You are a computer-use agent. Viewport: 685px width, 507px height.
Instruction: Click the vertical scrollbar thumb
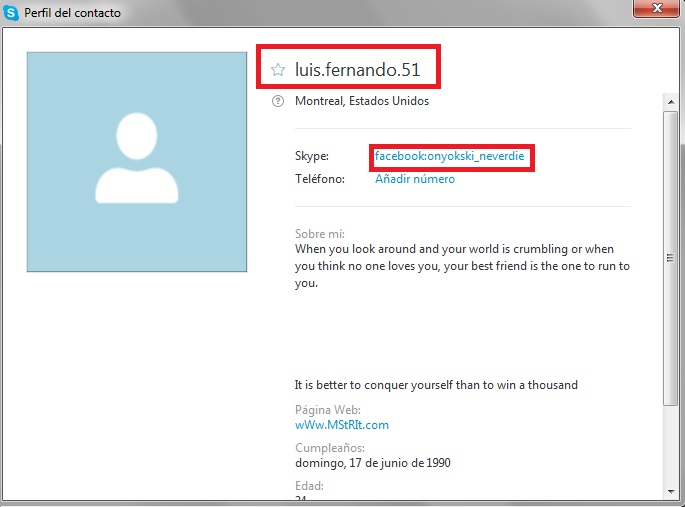(671, 258)
